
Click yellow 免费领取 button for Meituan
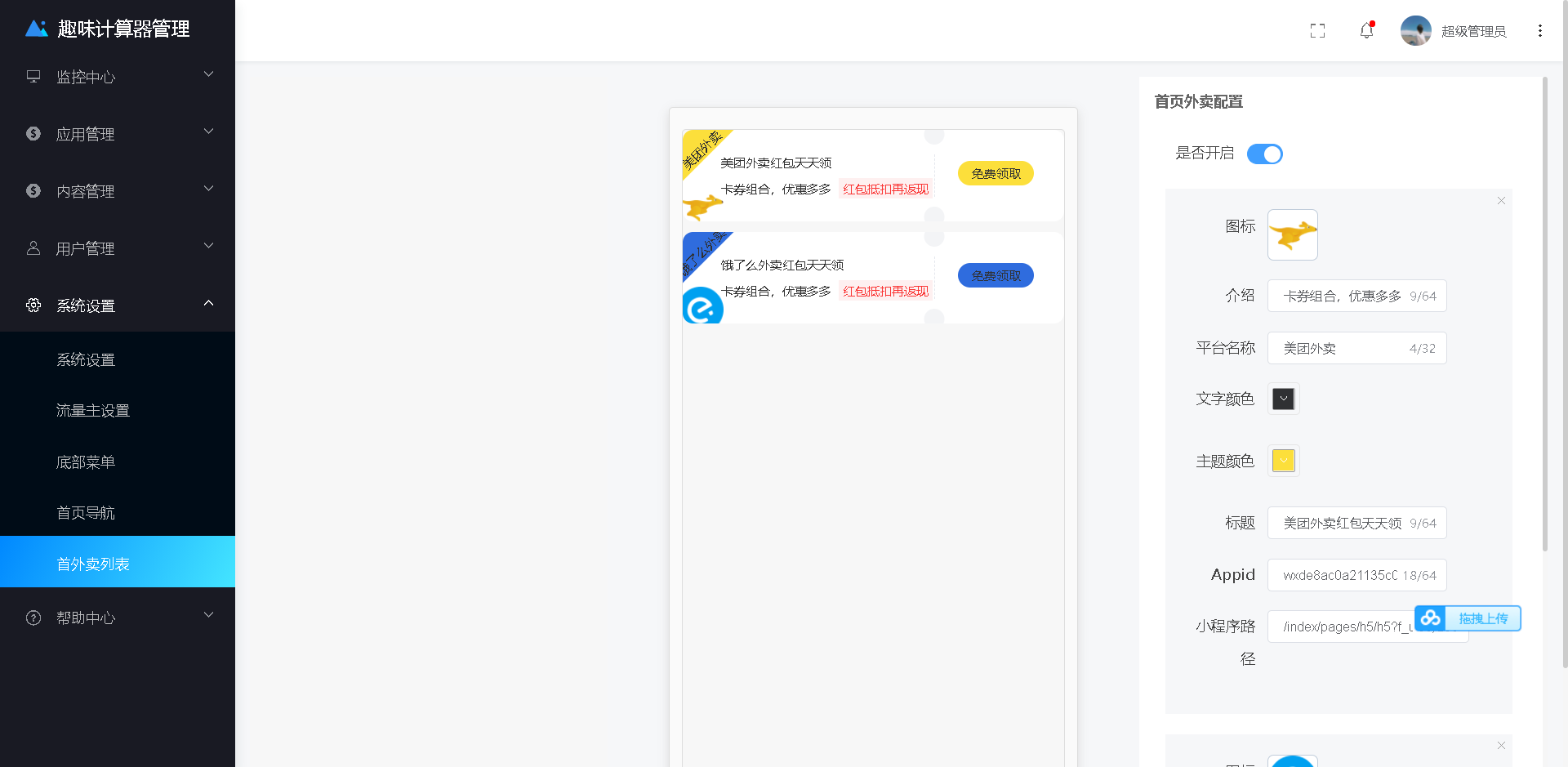(996, 173)
